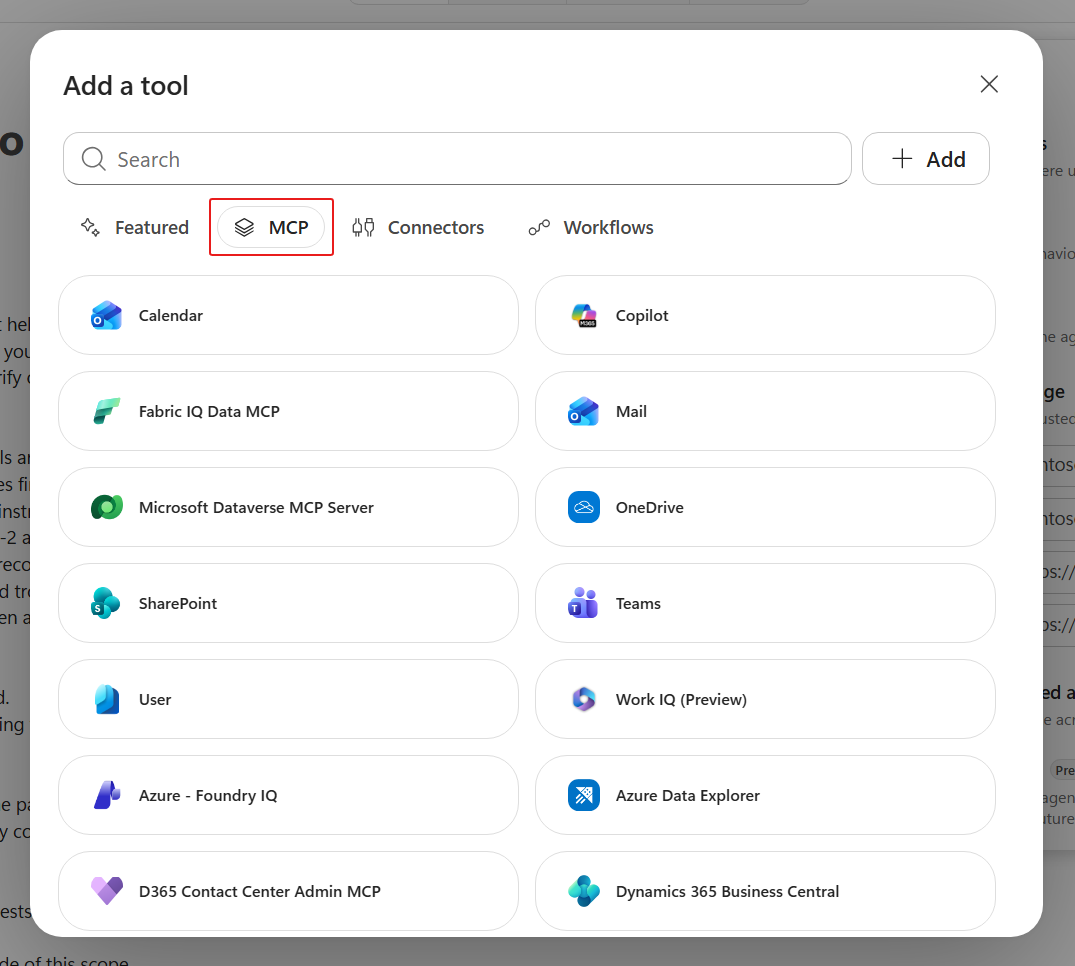1075x966 pixels.
Task: Click the plus icon in Add button
Action: pos(902,158)
